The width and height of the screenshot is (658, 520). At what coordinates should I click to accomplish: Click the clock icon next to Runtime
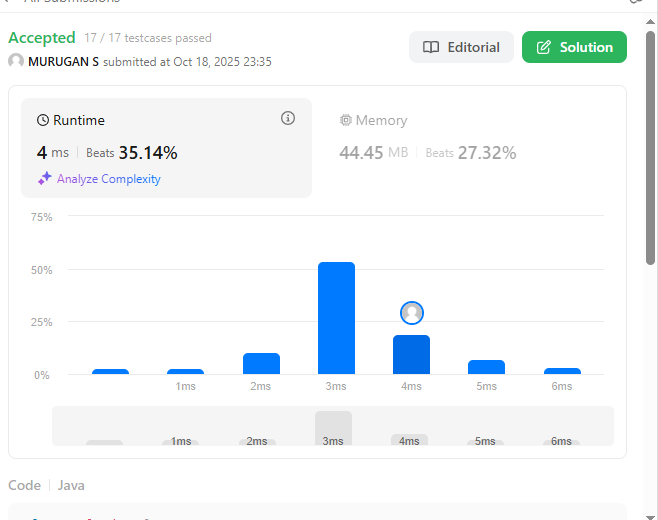43,120
